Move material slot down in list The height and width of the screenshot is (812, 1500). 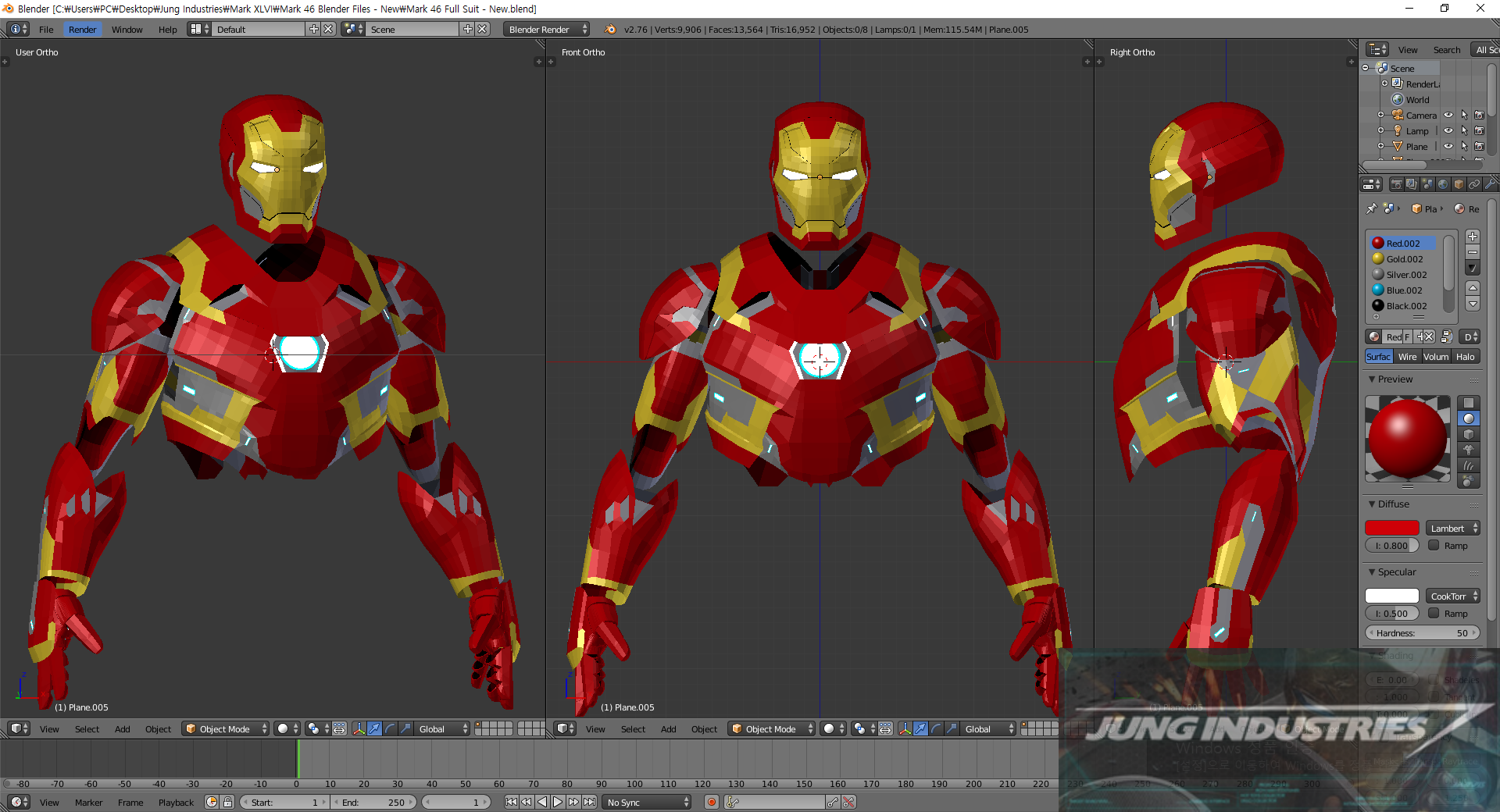point(1473,304)
